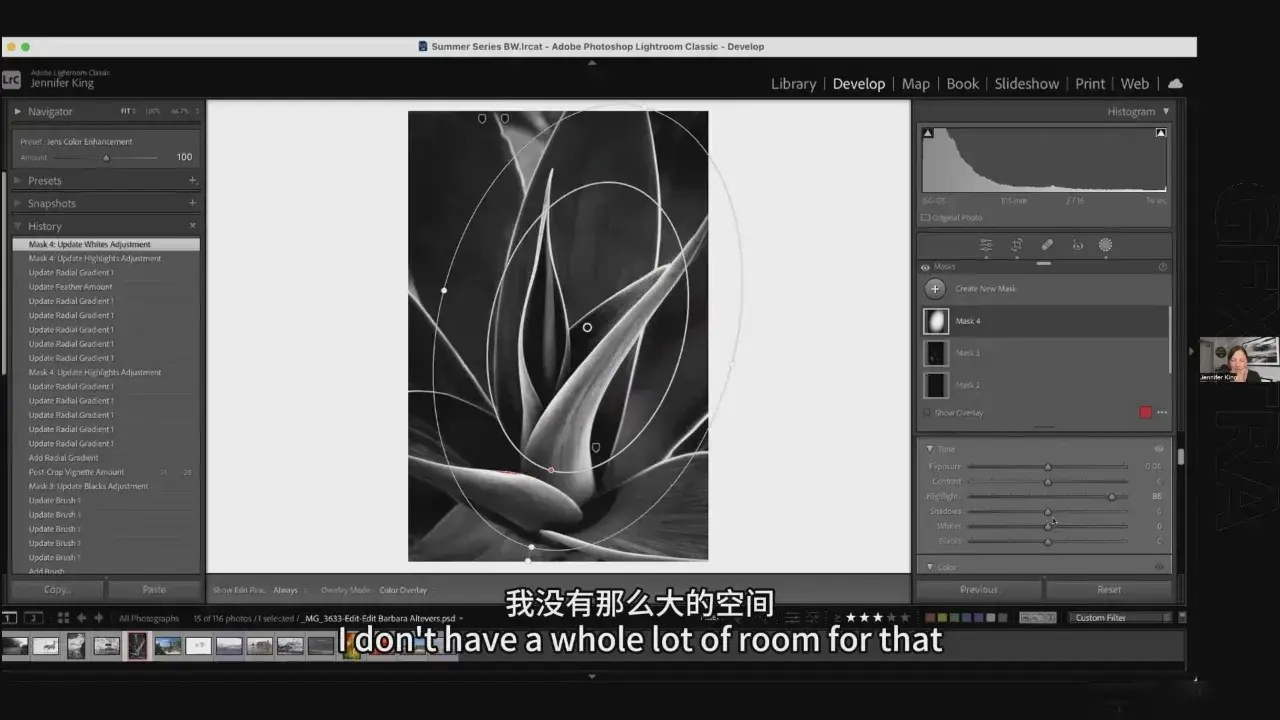Select the Red Eye correction tool

(1077, 245)
